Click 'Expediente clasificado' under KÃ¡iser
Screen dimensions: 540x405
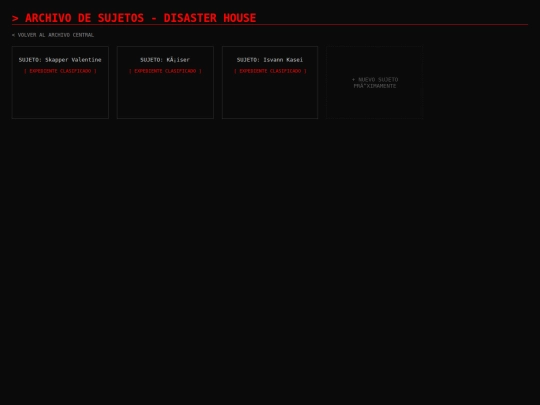point(165,71)
